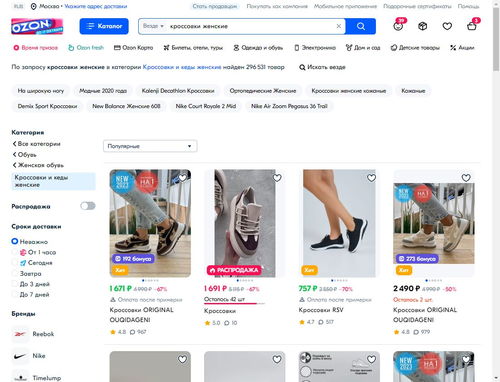Select the До 3 дней delivery option
This screenshot has width=500, height=382.
pos(15,284)
